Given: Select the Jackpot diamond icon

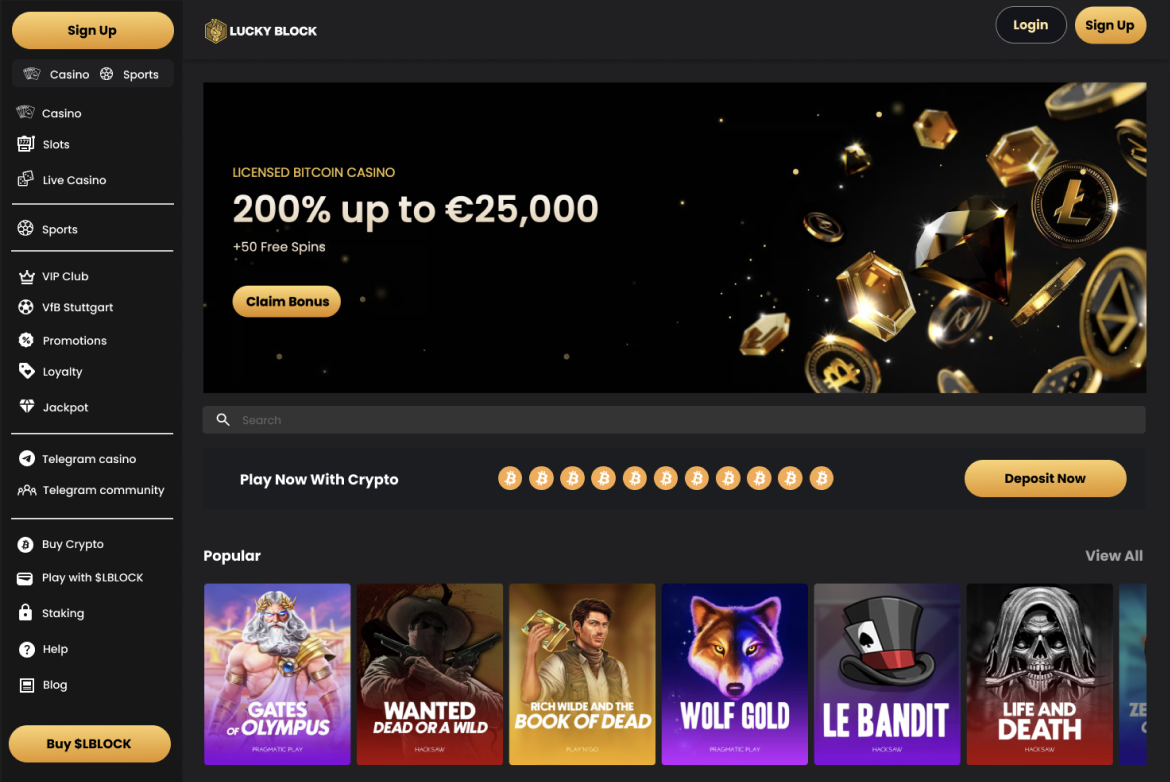Looking at the screenshot, I should pyautogui.click(x=27, y=407).
